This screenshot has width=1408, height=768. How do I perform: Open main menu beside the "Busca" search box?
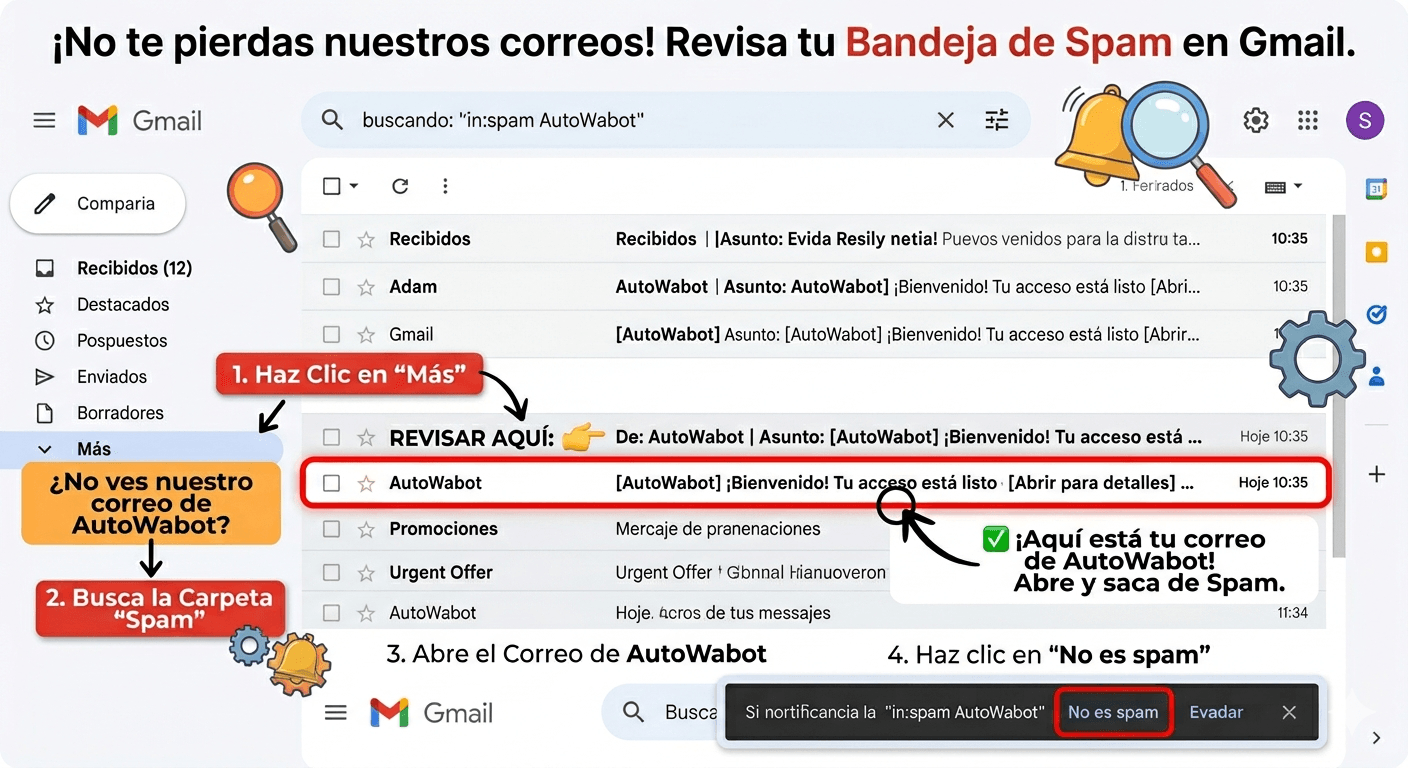336,713
